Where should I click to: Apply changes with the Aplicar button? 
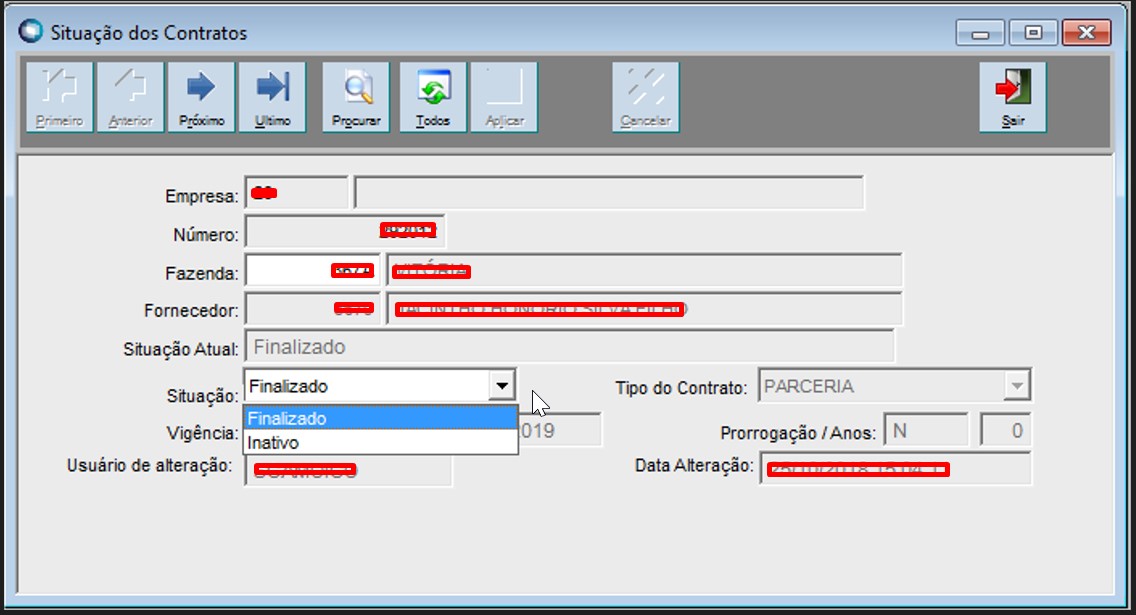[504, 97]
